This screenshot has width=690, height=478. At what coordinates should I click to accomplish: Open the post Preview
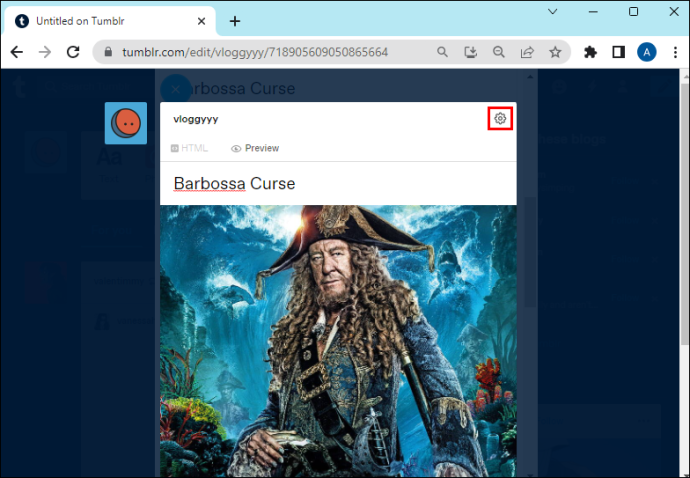tap(255, 148)
